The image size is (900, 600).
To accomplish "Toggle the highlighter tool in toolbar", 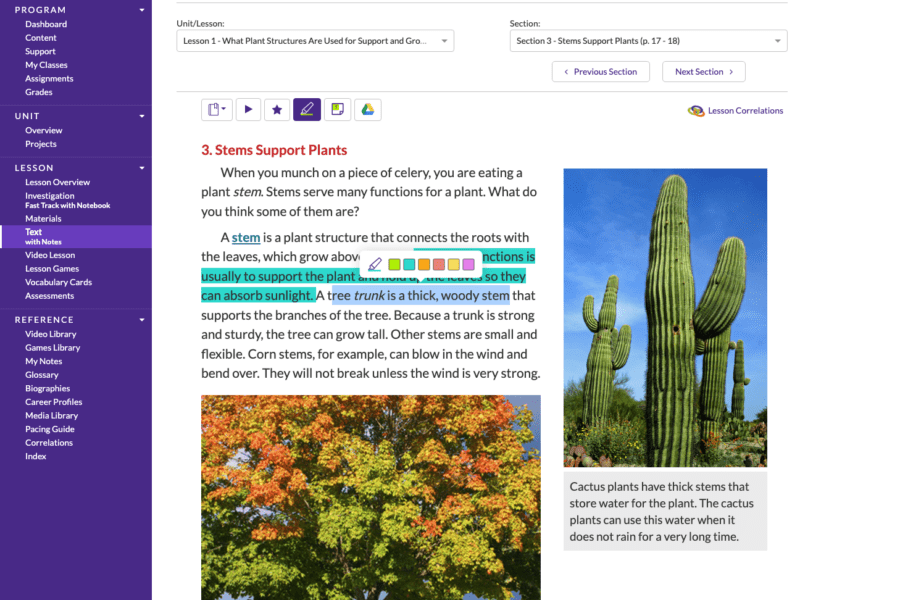I will point(307,110).
